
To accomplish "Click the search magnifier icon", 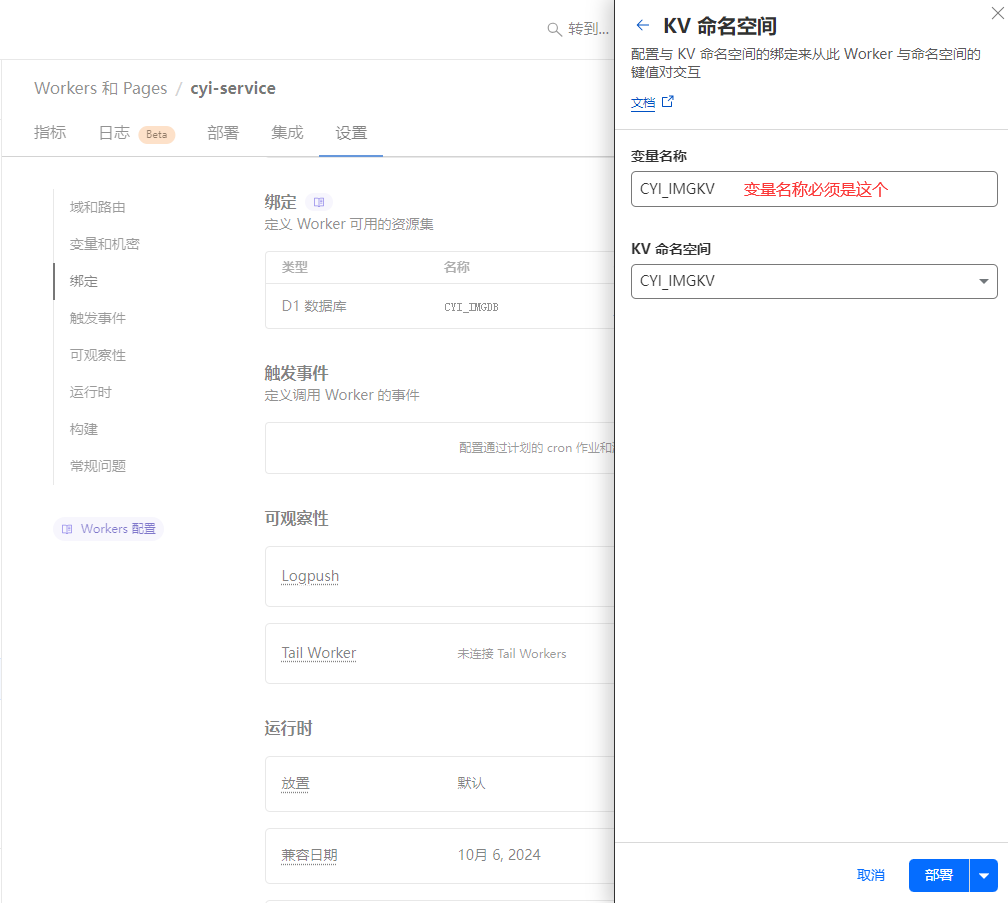I will 554,30.
